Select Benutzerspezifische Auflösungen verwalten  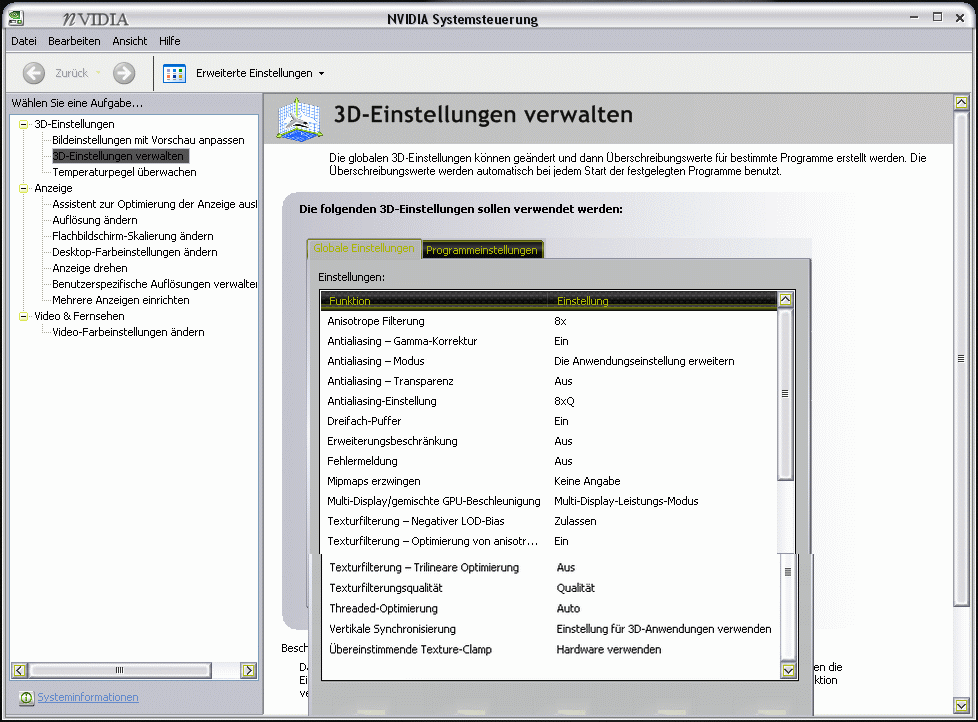click(x=155, y=284)
